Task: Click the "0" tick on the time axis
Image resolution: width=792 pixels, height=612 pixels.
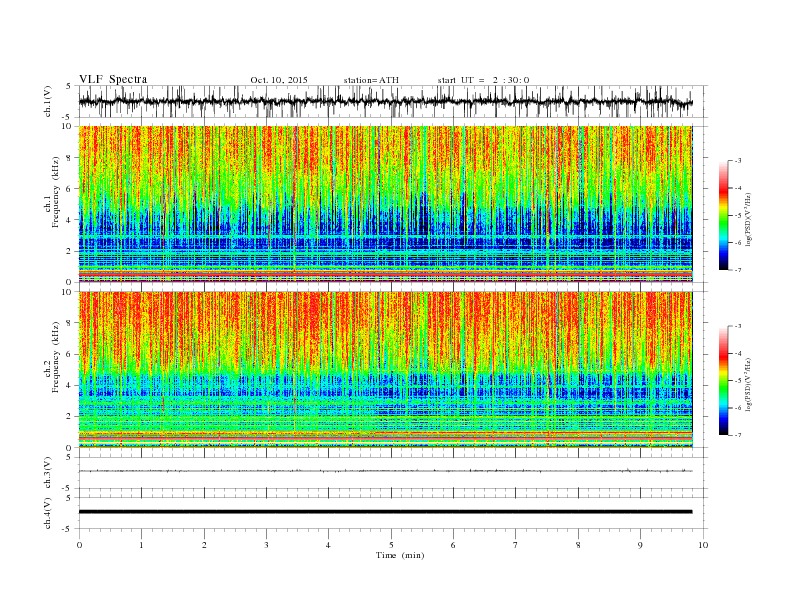Action: pyautogui.click(x=79, y=545)
